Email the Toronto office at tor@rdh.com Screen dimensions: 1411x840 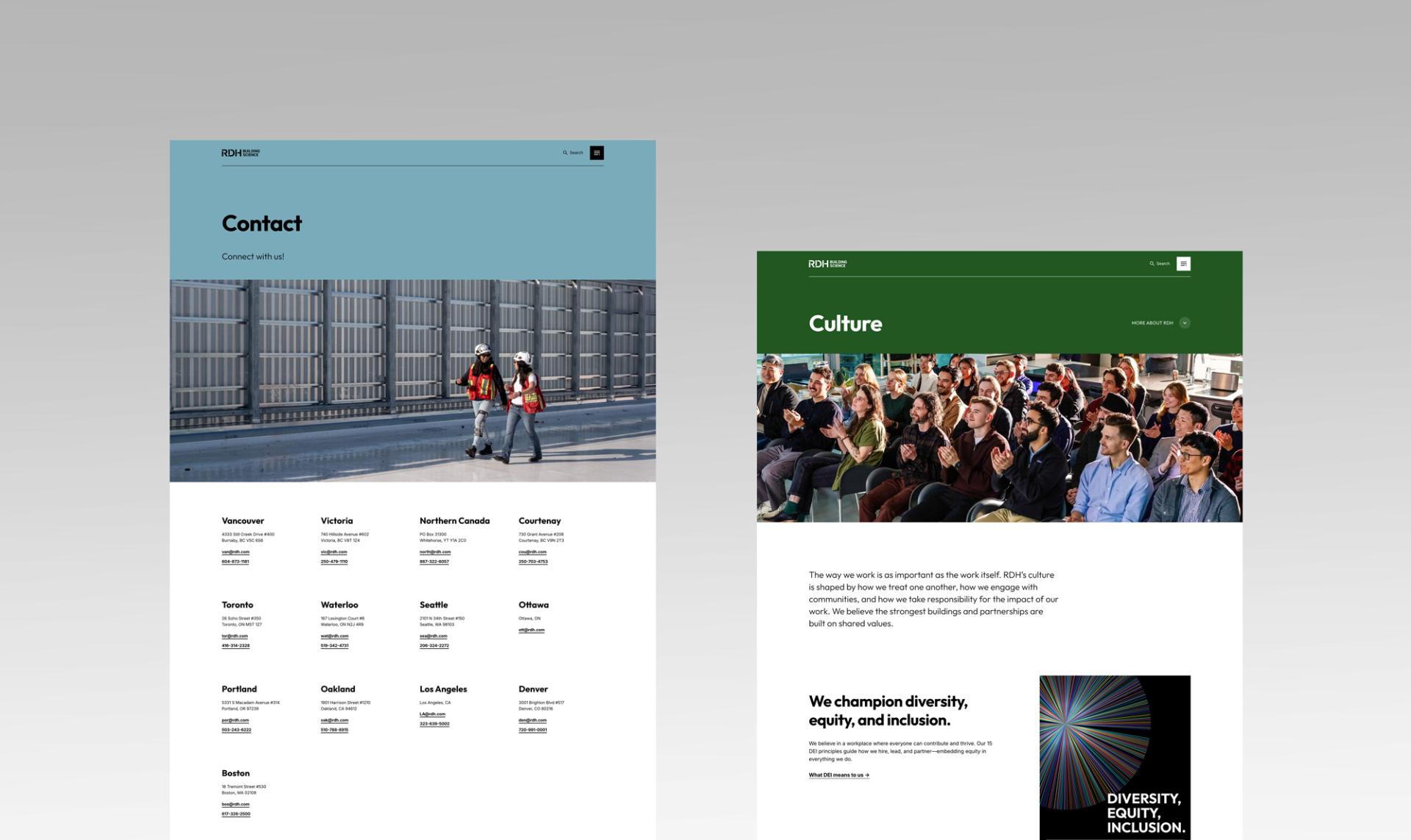[x=234, y=636]
